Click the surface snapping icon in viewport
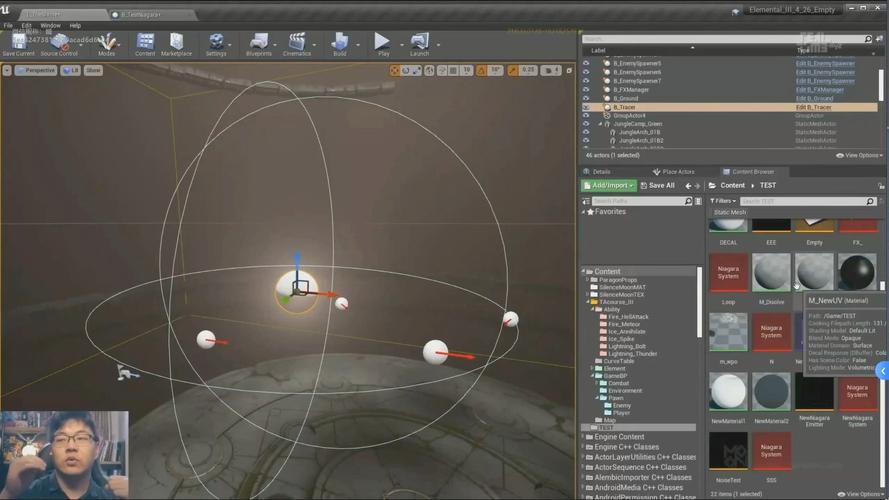889x500 pixels. tap(442, 70)
